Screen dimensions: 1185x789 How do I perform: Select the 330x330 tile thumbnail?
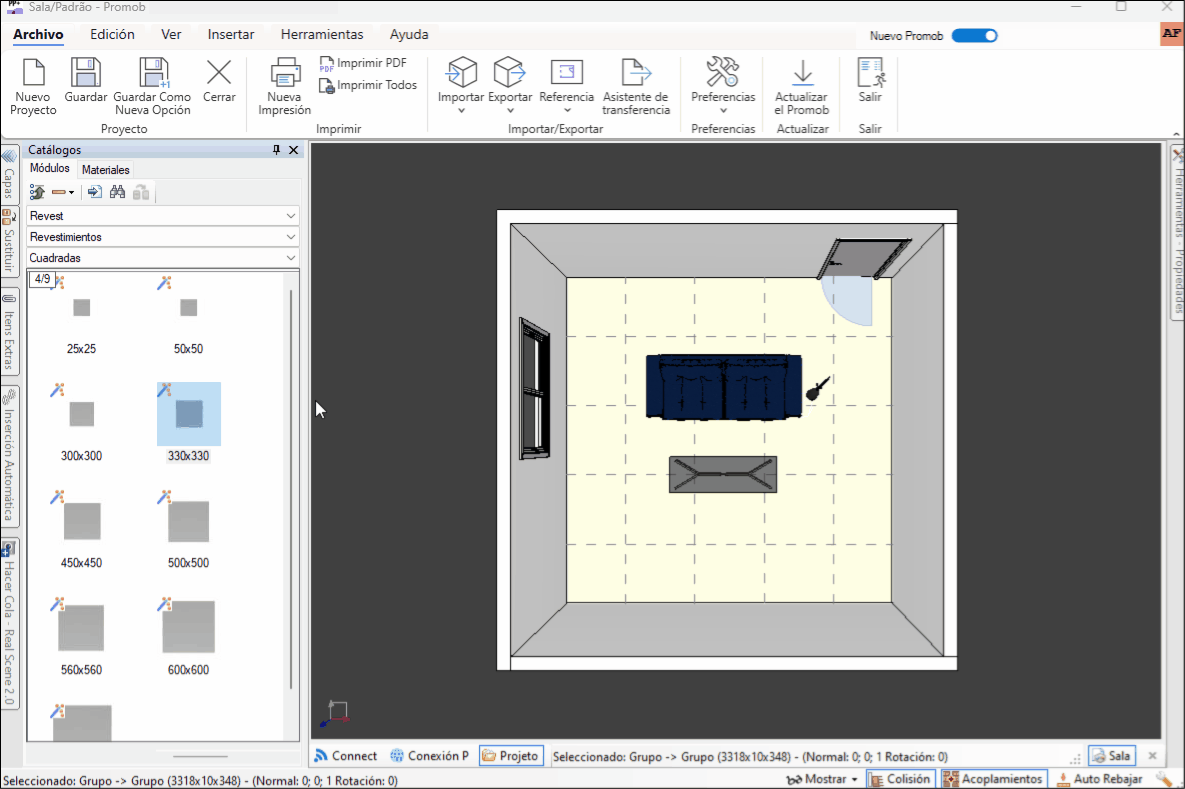188,415
